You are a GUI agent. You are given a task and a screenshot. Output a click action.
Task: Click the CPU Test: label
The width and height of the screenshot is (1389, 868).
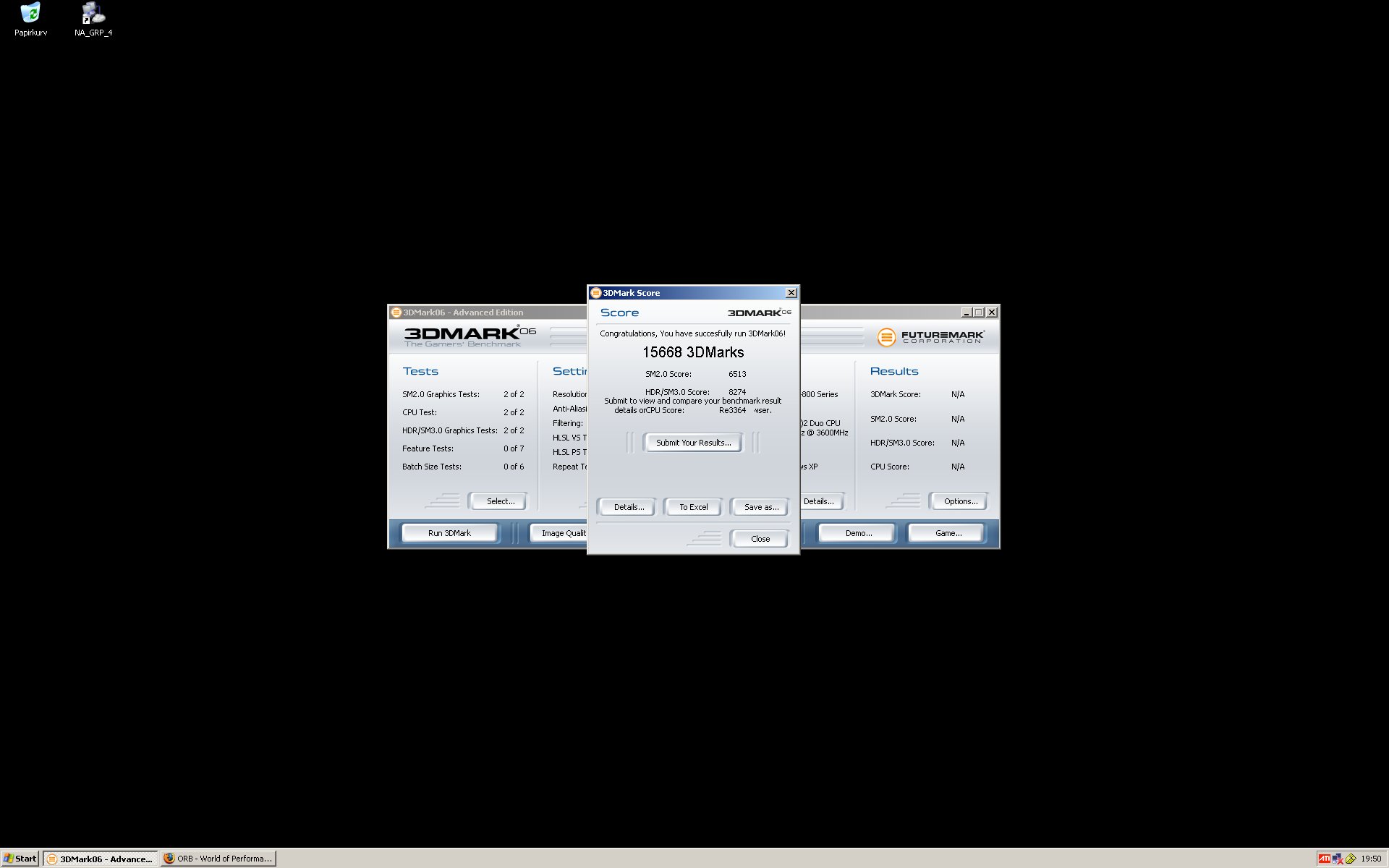(x=420, y=412)
